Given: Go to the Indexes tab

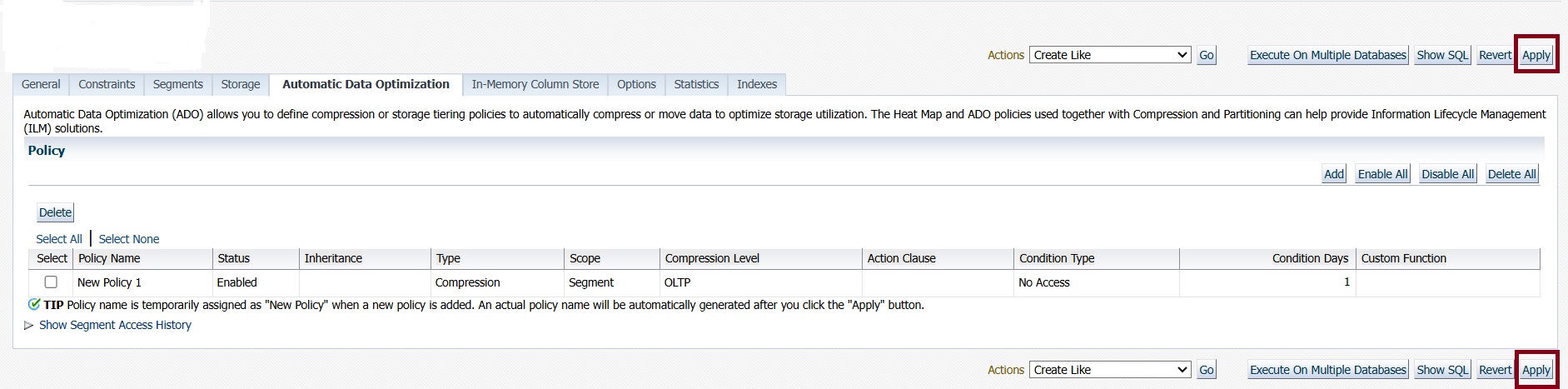Looking at the screenshot, I should [x=756, y=84].
